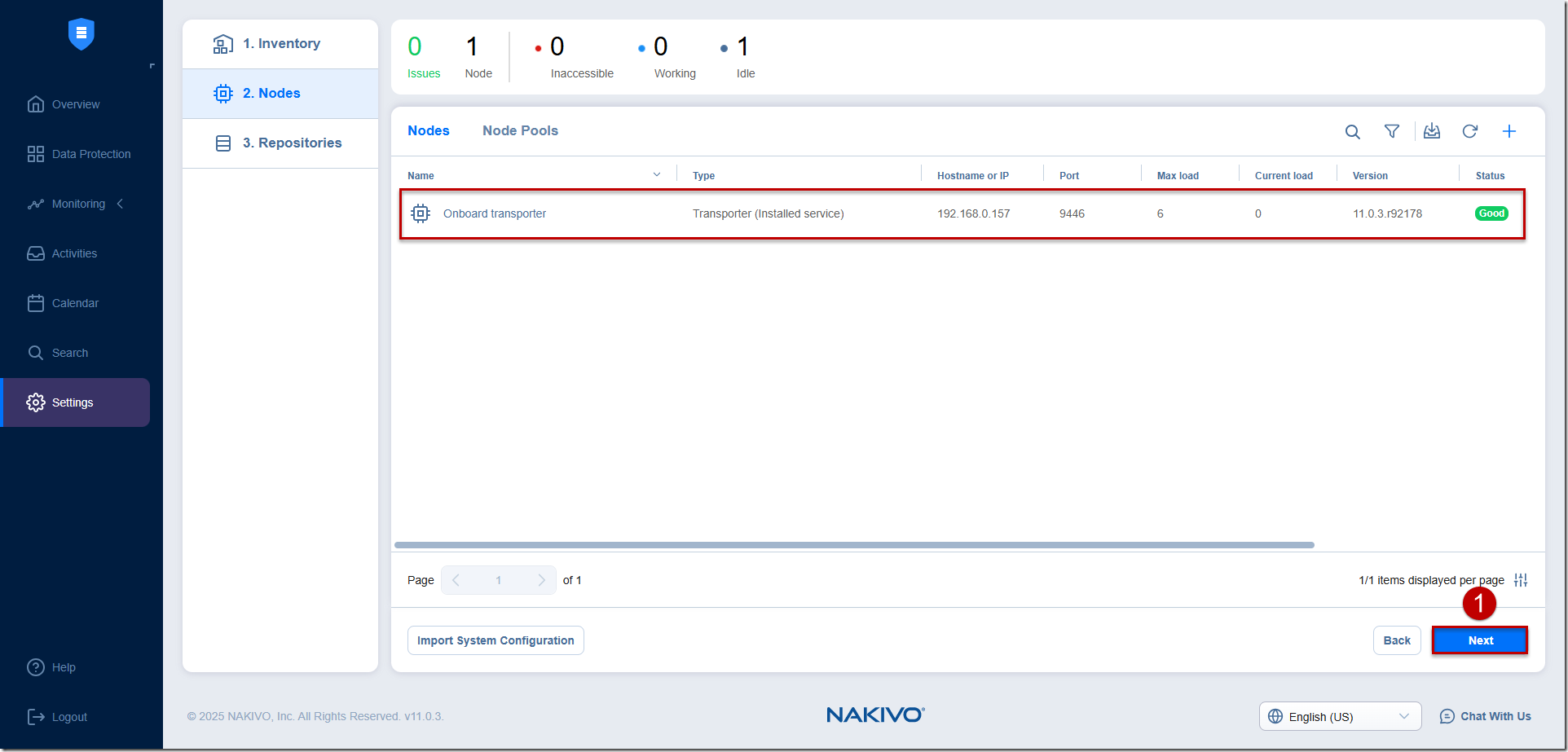This screenshot has height=752, width=1568.
Task: Click the globe icon in language selector
Action: [x=1275, y=716]
